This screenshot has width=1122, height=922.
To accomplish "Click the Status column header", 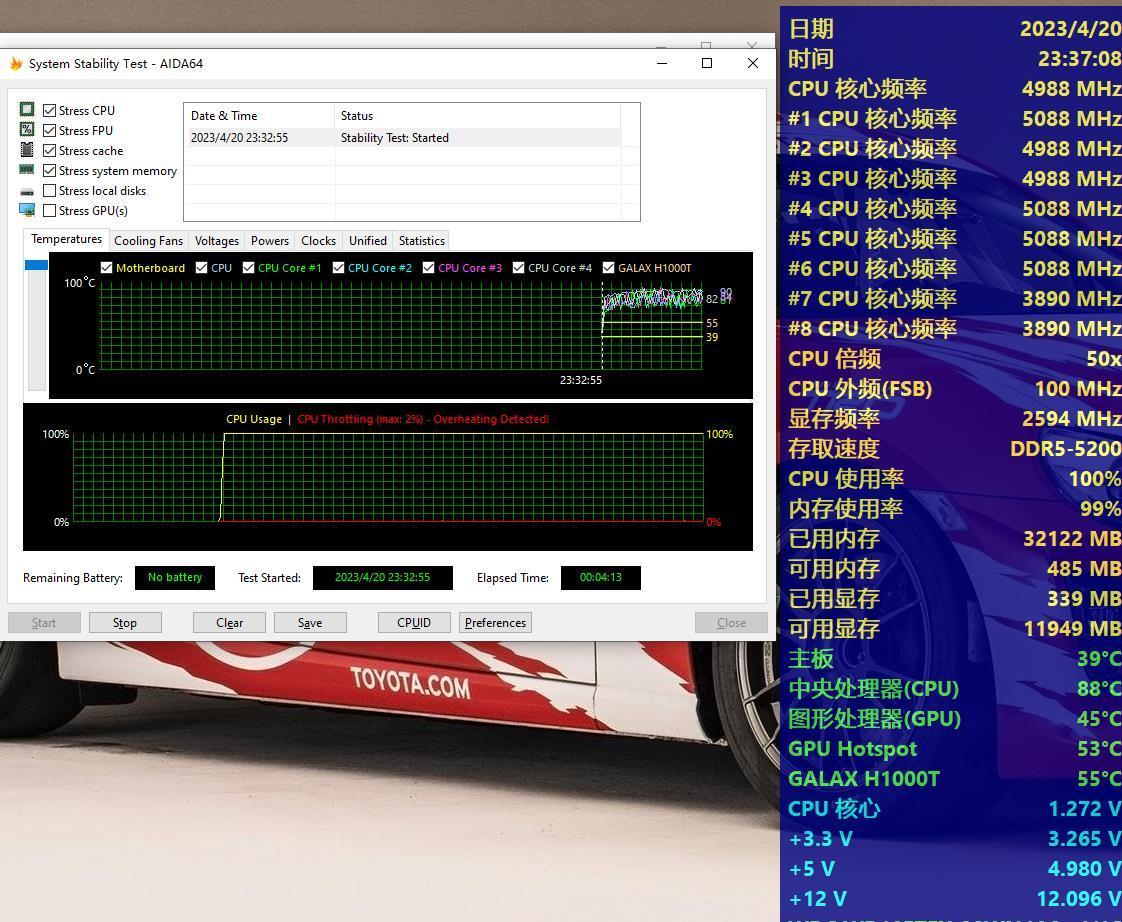I will click(x=477, y=115).
